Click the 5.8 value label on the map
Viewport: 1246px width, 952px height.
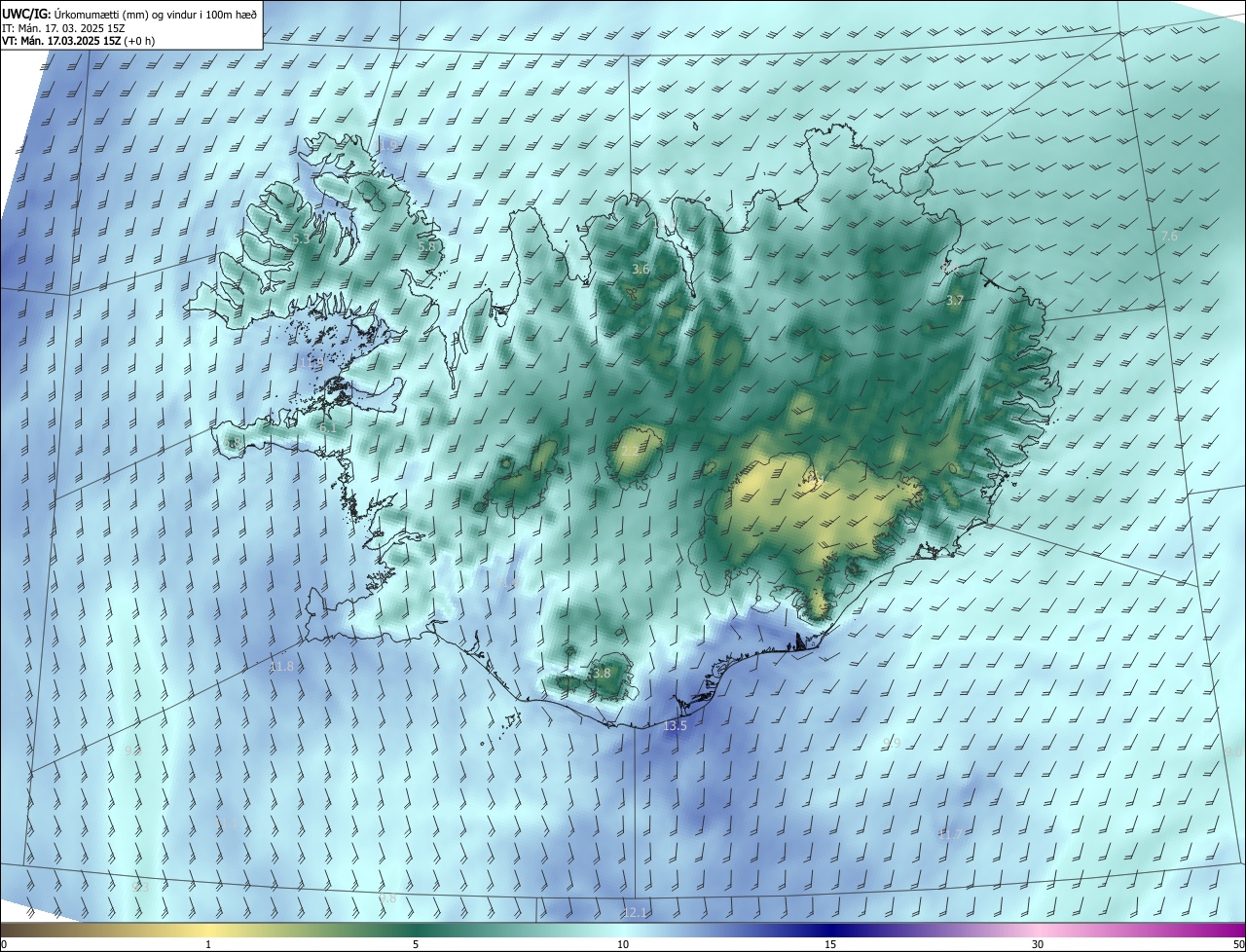pos(426,247)
